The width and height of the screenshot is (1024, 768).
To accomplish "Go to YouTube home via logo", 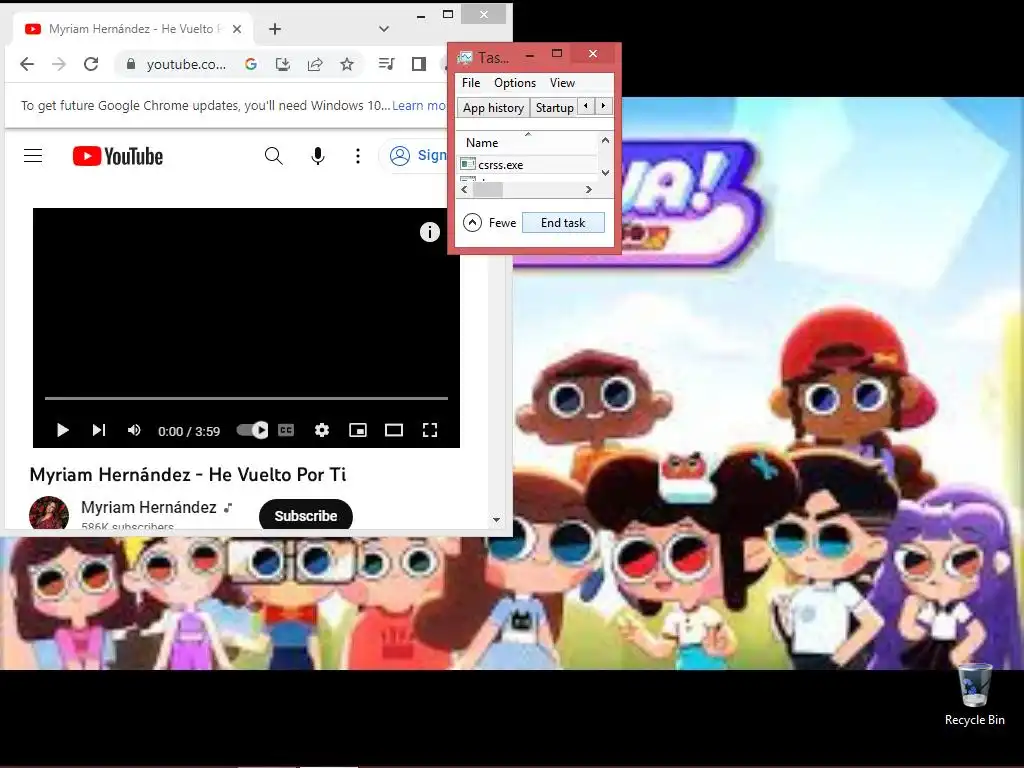I will [118, 156].
